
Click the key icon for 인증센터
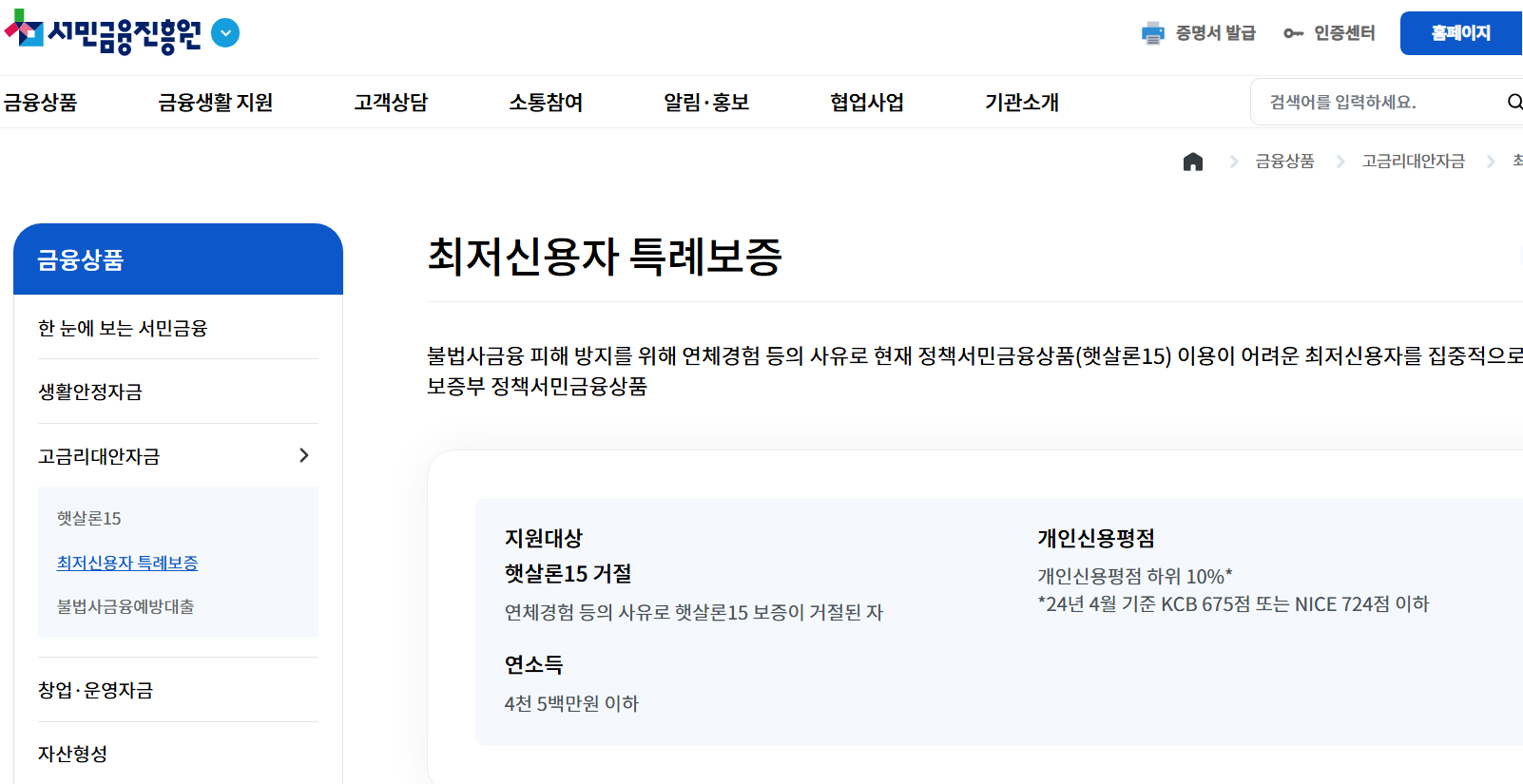1293,33
